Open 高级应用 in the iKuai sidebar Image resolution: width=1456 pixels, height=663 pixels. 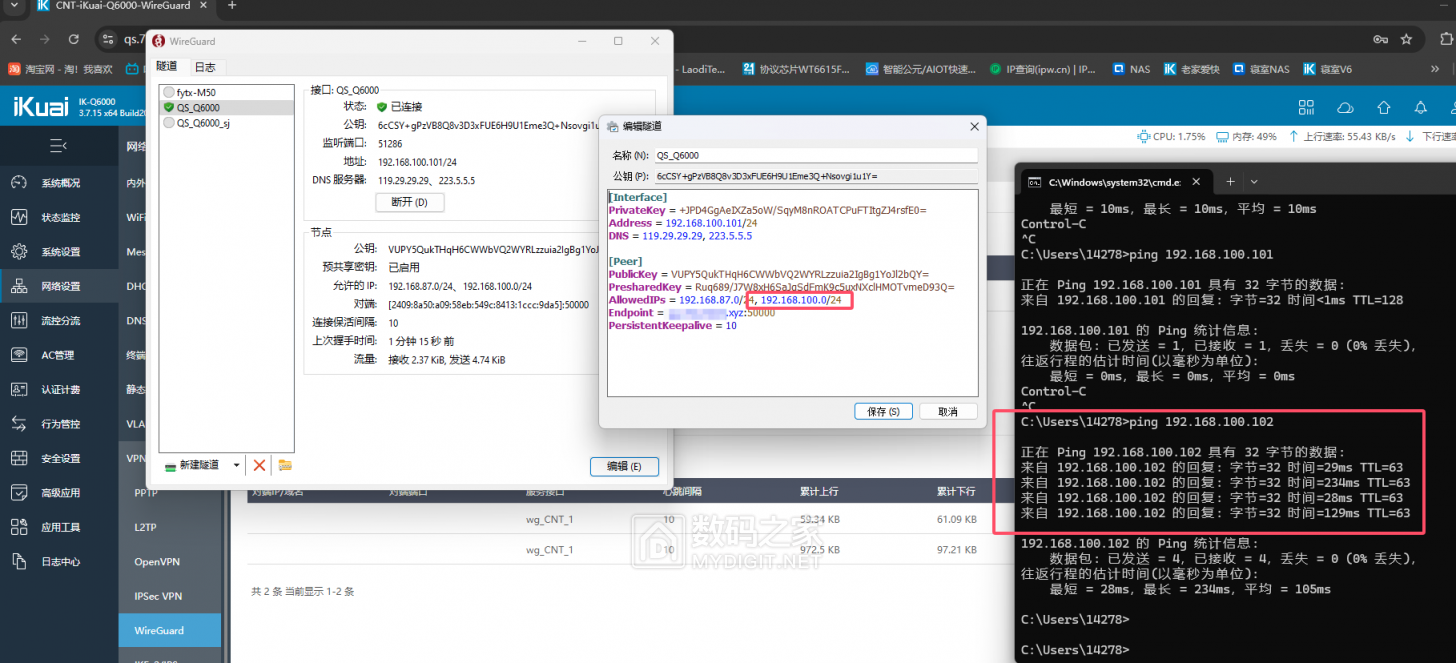click(x=59, y=493)
